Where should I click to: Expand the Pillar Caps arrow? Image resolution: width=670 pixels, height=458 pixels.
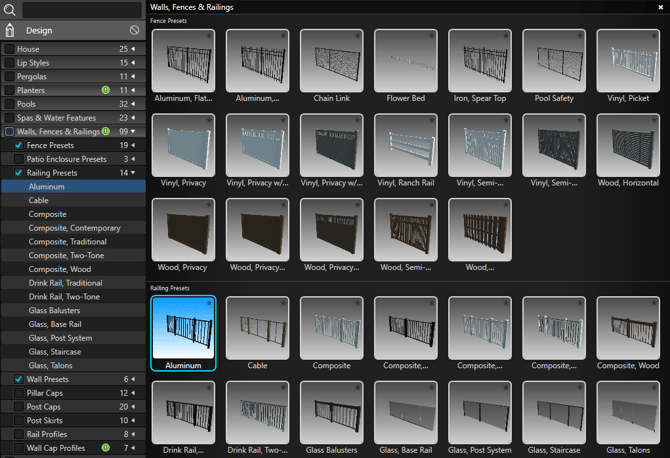(133, 393)
